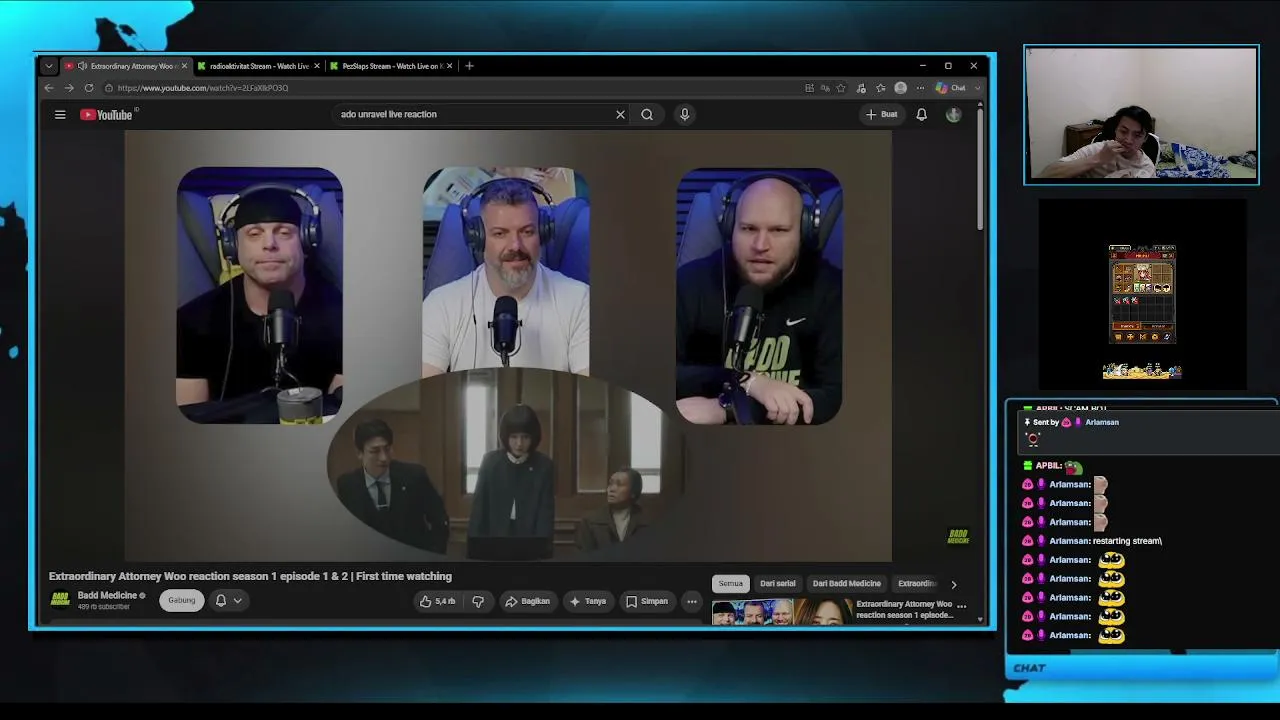Open the tab search dropdown arrow

(48, 66)
